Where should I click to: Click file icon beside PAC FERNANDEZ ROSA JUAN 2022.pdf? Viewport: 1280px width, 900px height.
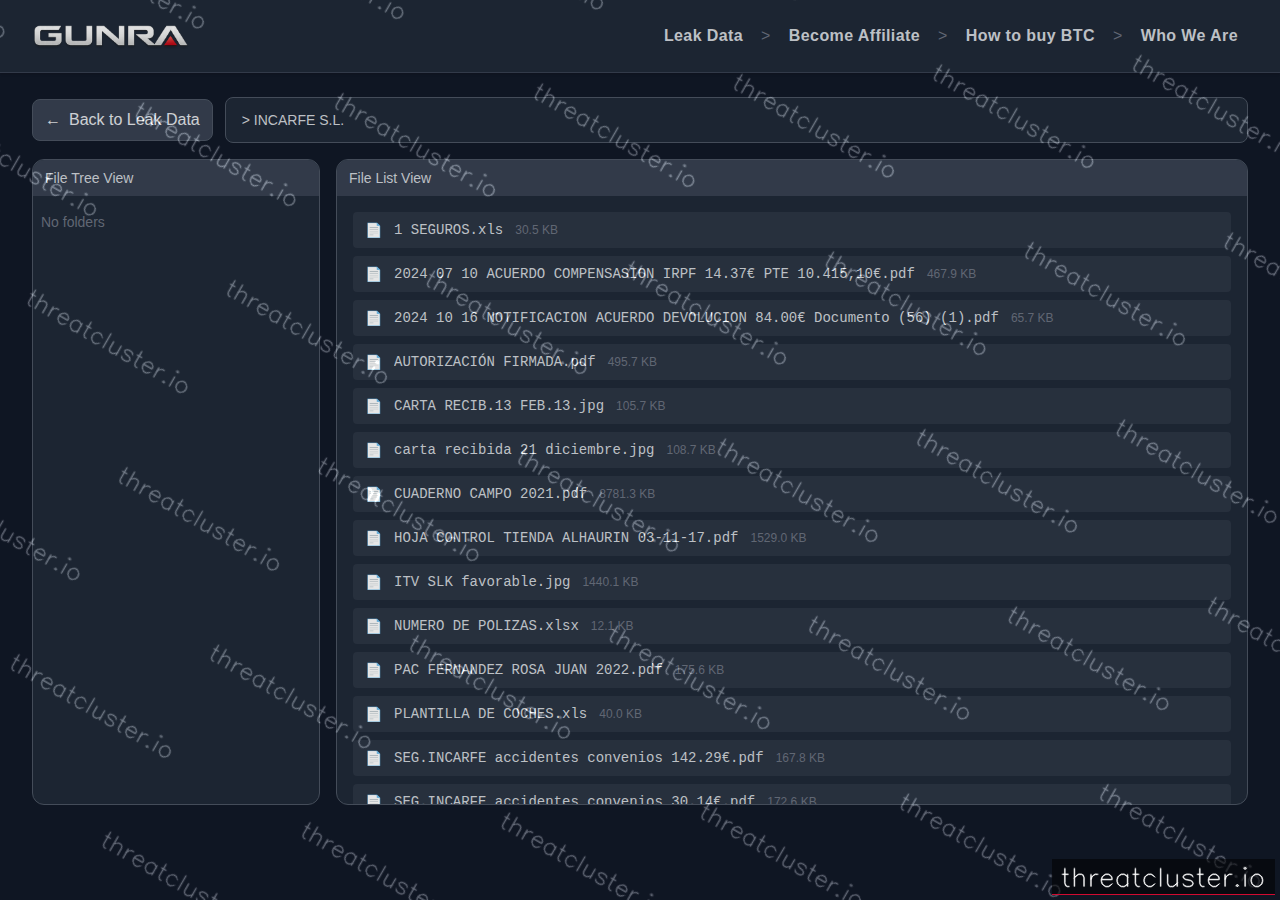(374, 670)
